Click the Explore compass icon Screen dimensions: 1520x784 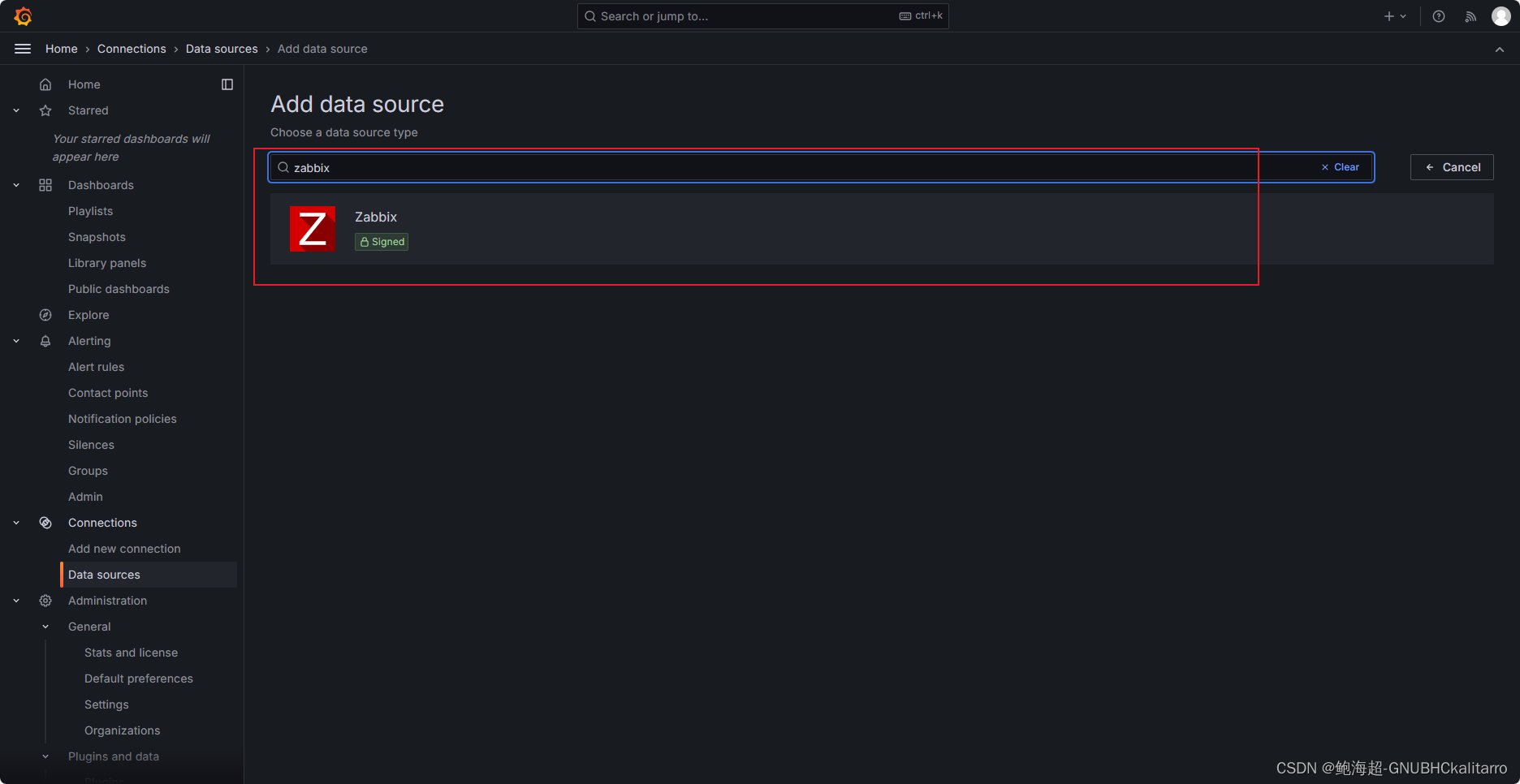point(45,315)
